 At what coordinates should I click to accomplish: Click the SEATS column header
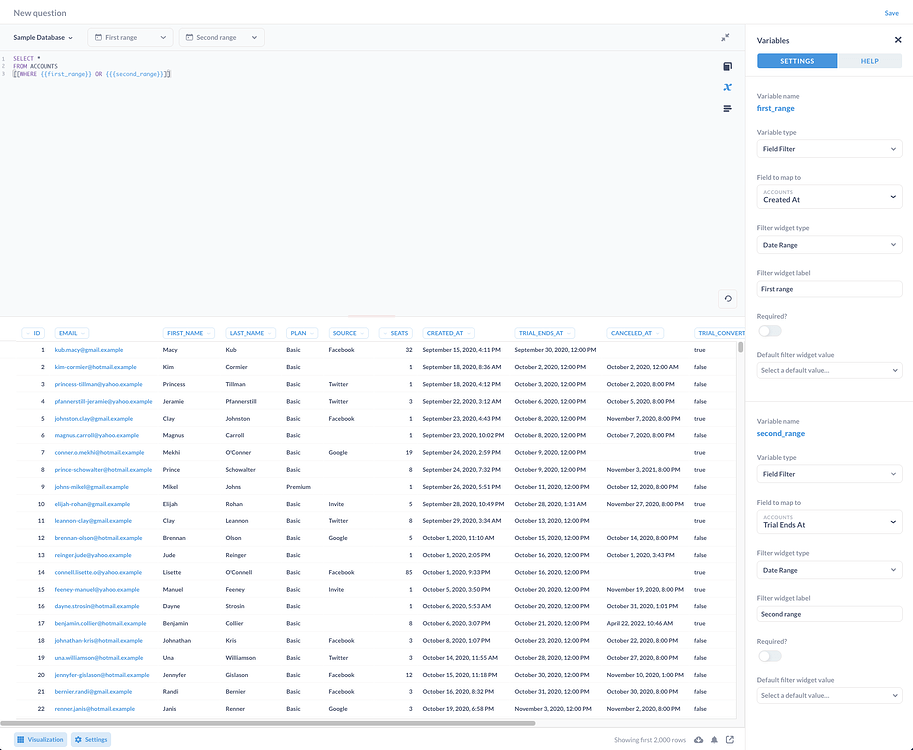click(395, 333)
